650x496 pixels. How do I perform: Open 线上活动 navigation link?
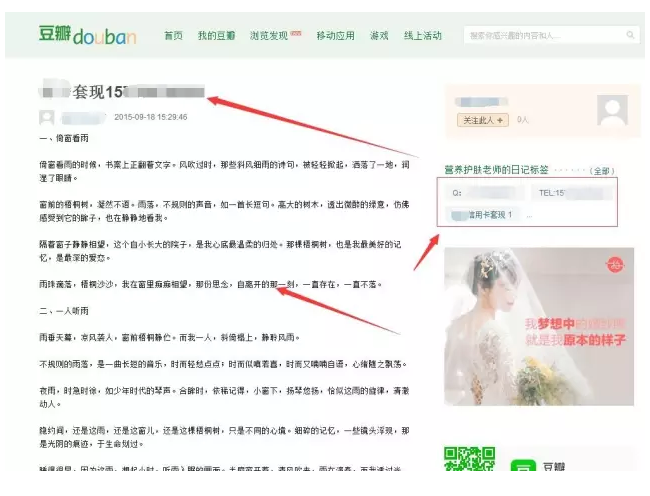(422, 36)
